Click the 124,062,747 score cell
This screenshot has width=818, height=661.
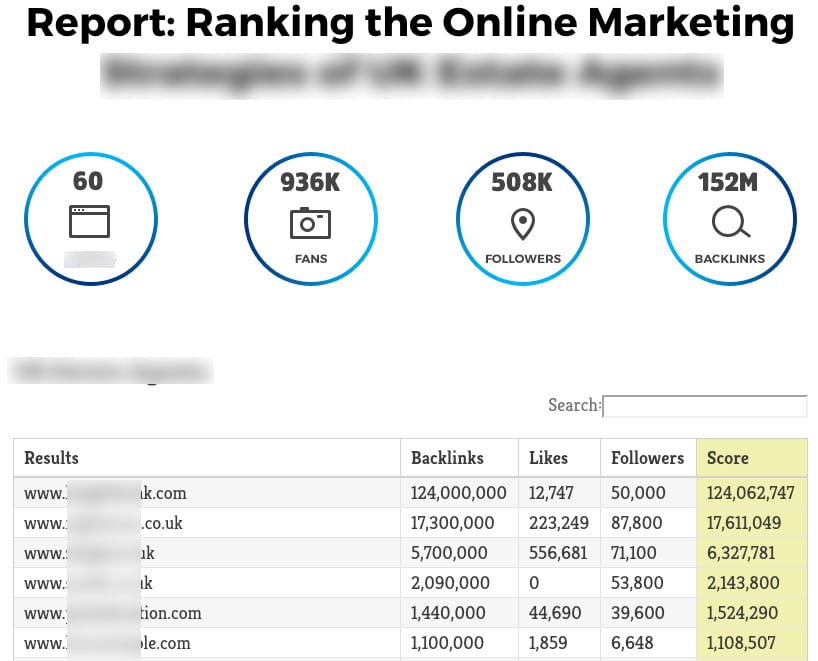[x=751, y=493]
